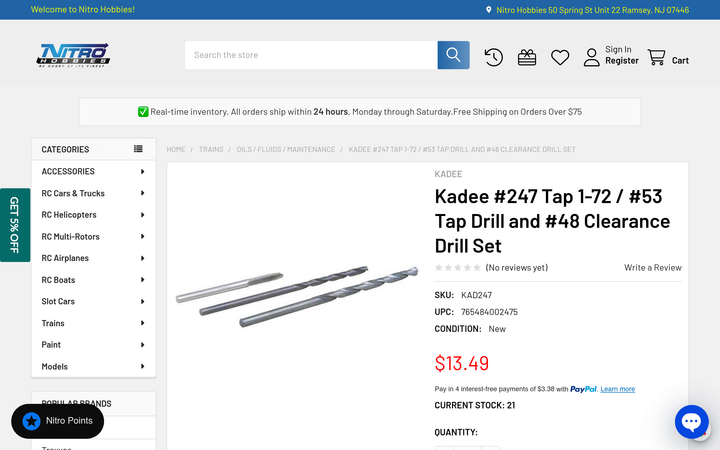Expand the Paint category arrow
720x450 pixels.
(142, 345)
